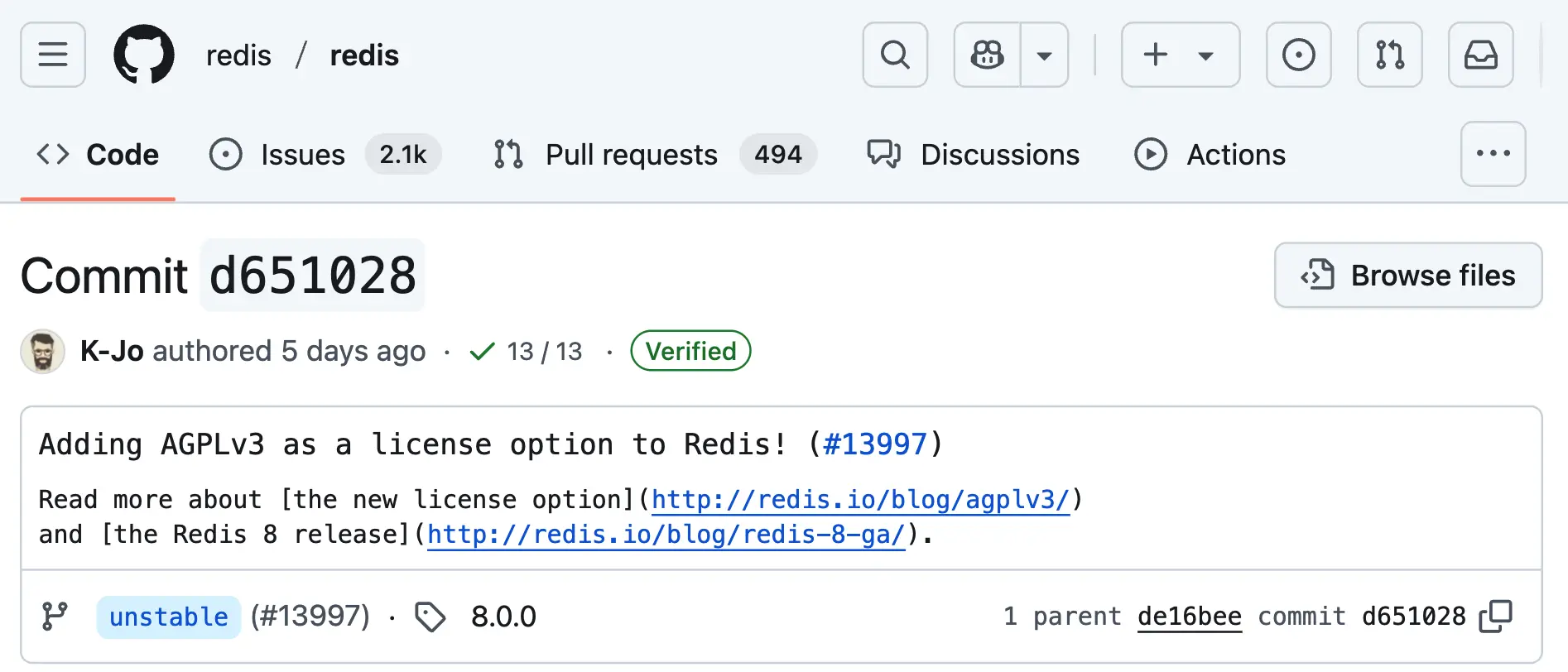This screenshot has height=672, width=1568.
Task: Show the Verified signature badge details
Action: [x=690, y=351]
